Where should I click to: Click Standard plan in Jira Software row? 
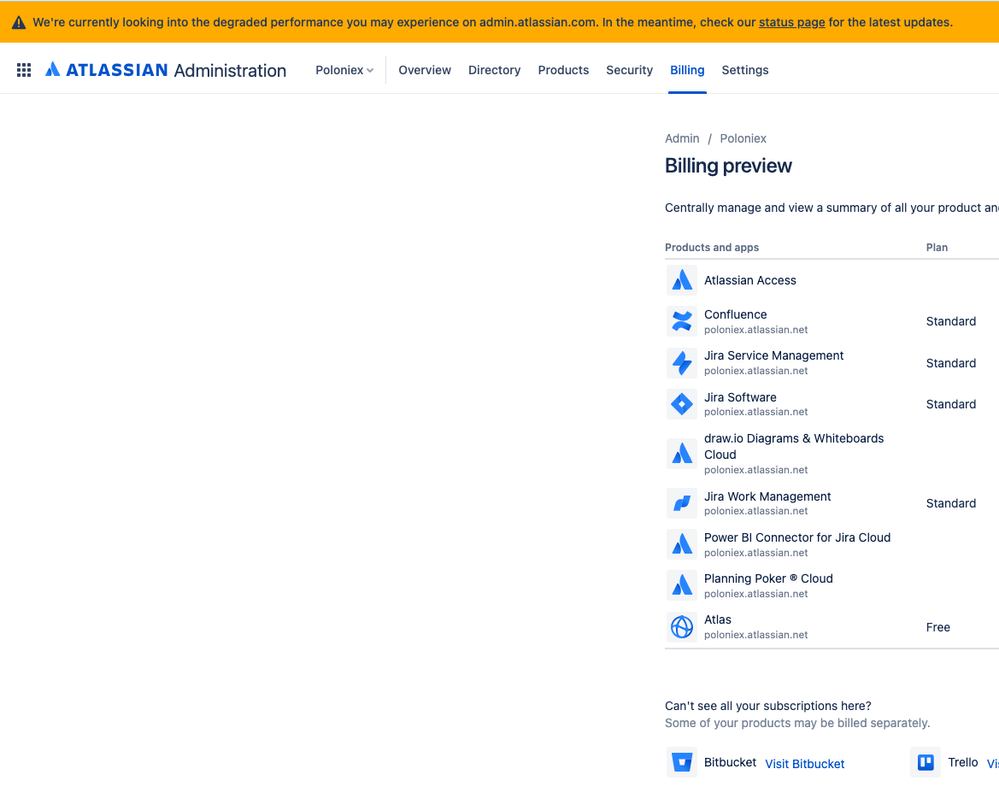(951, 404)
